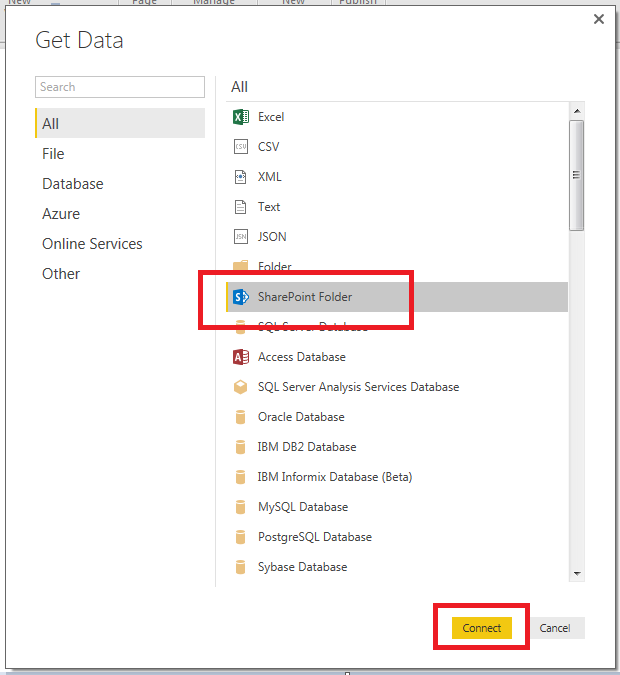Click the Access Database icon
The height and width of the screenshot is (675, 620).
(241, 357)
